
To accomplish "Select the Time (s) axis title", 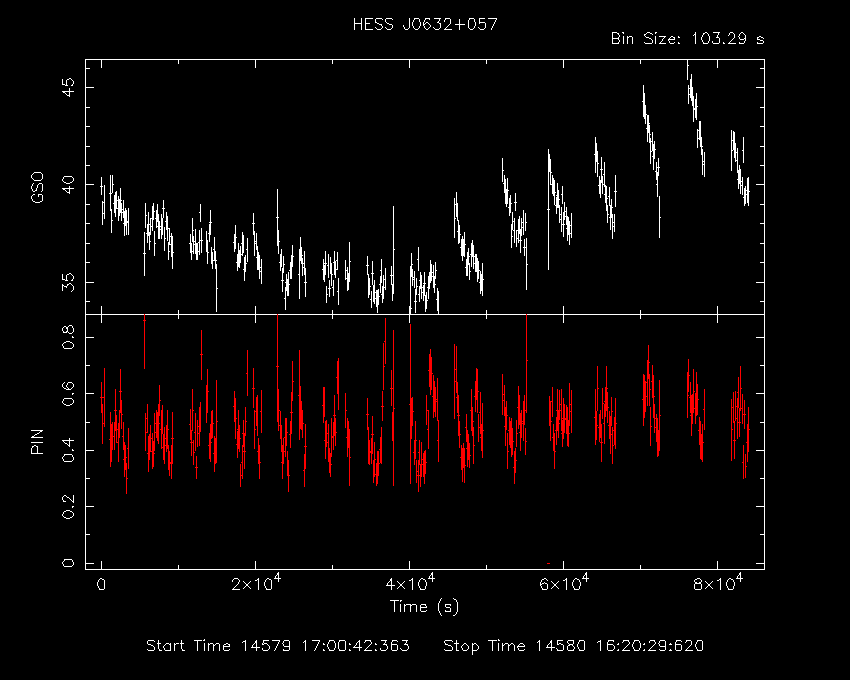I will [x=424, y=606].
